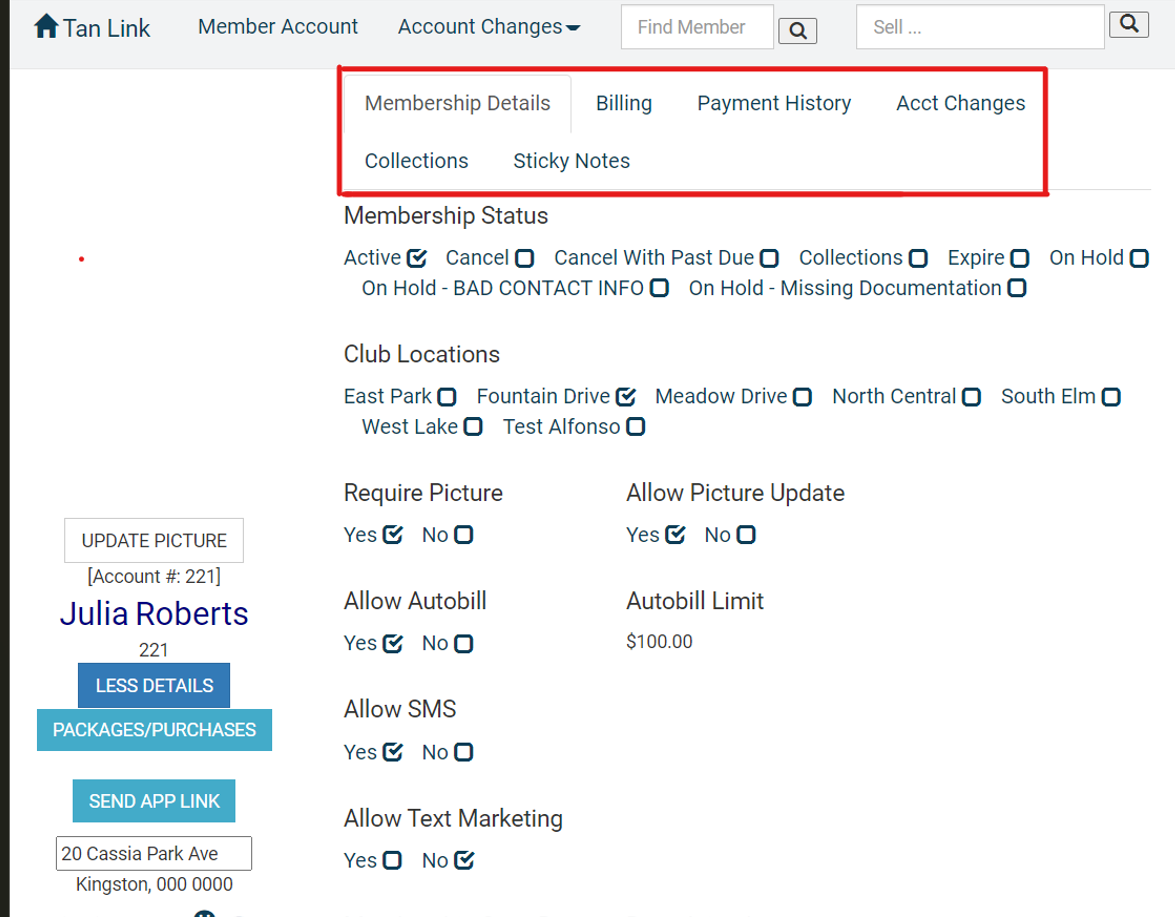
Task: Select No for Require Picture
Action: point(464,535)
